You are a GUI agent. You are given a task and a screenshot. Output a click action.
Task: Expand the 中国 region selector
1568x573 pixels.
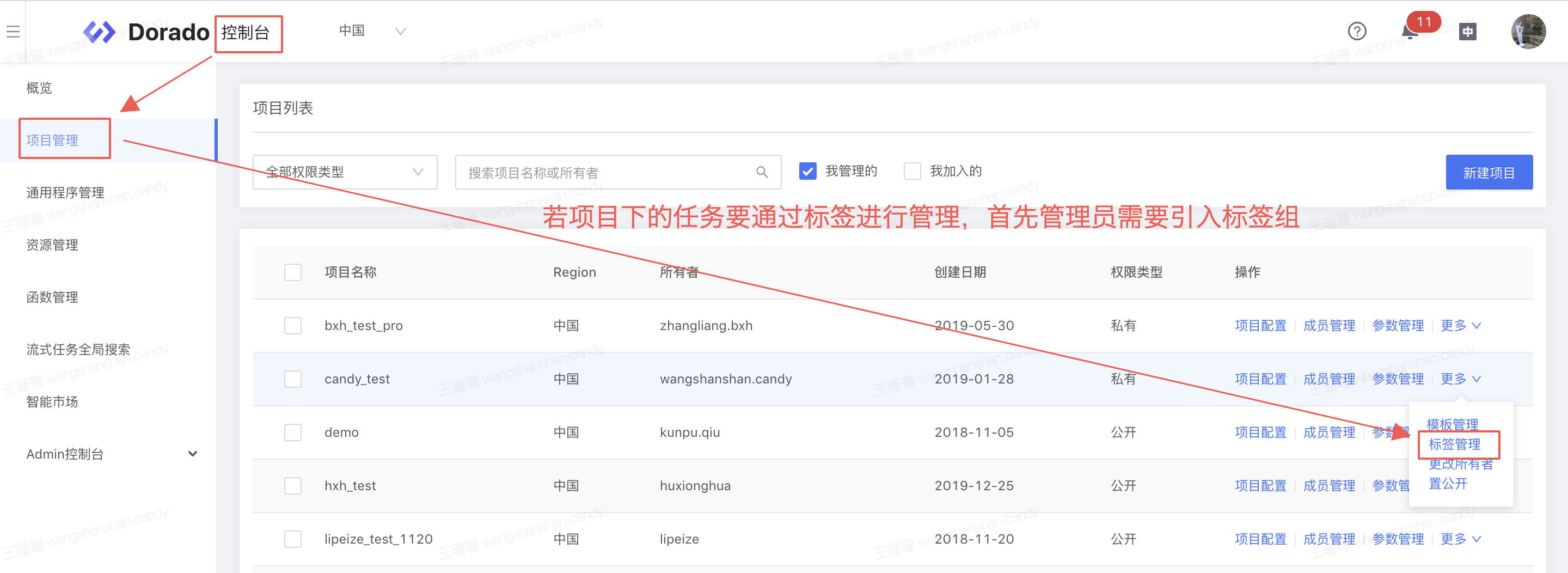coord(372,31)
